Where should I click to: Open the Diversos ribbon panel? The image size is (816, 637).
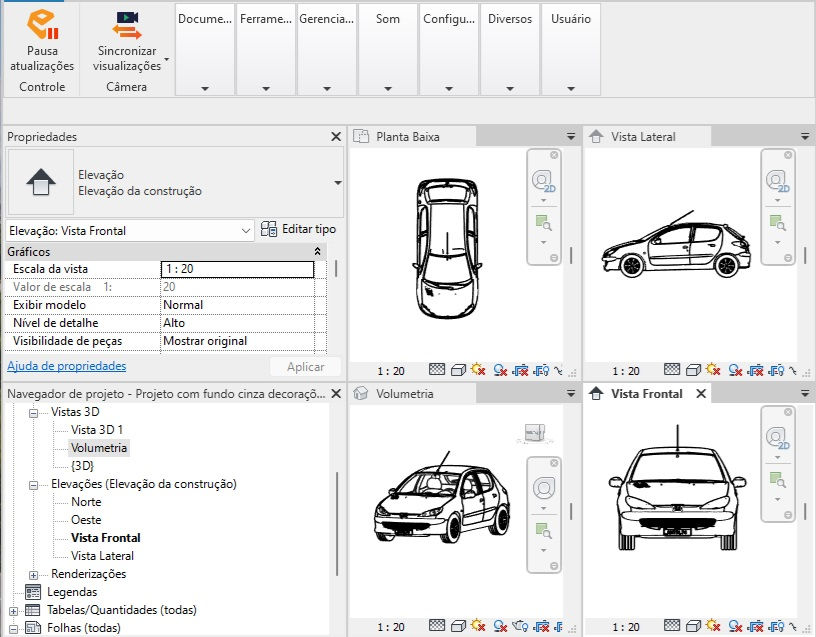pyautogui.click(x=510, y=49)
